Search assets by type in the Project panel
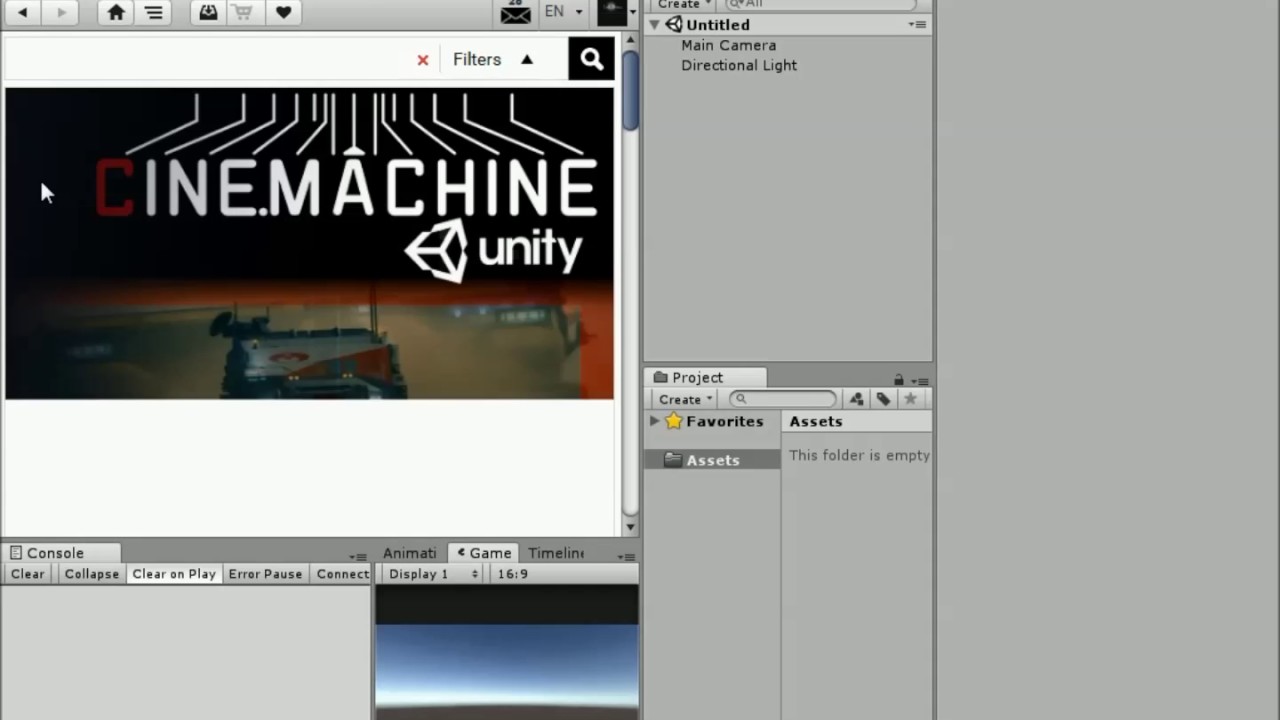1280x720 pixels. tap(856, 399)
